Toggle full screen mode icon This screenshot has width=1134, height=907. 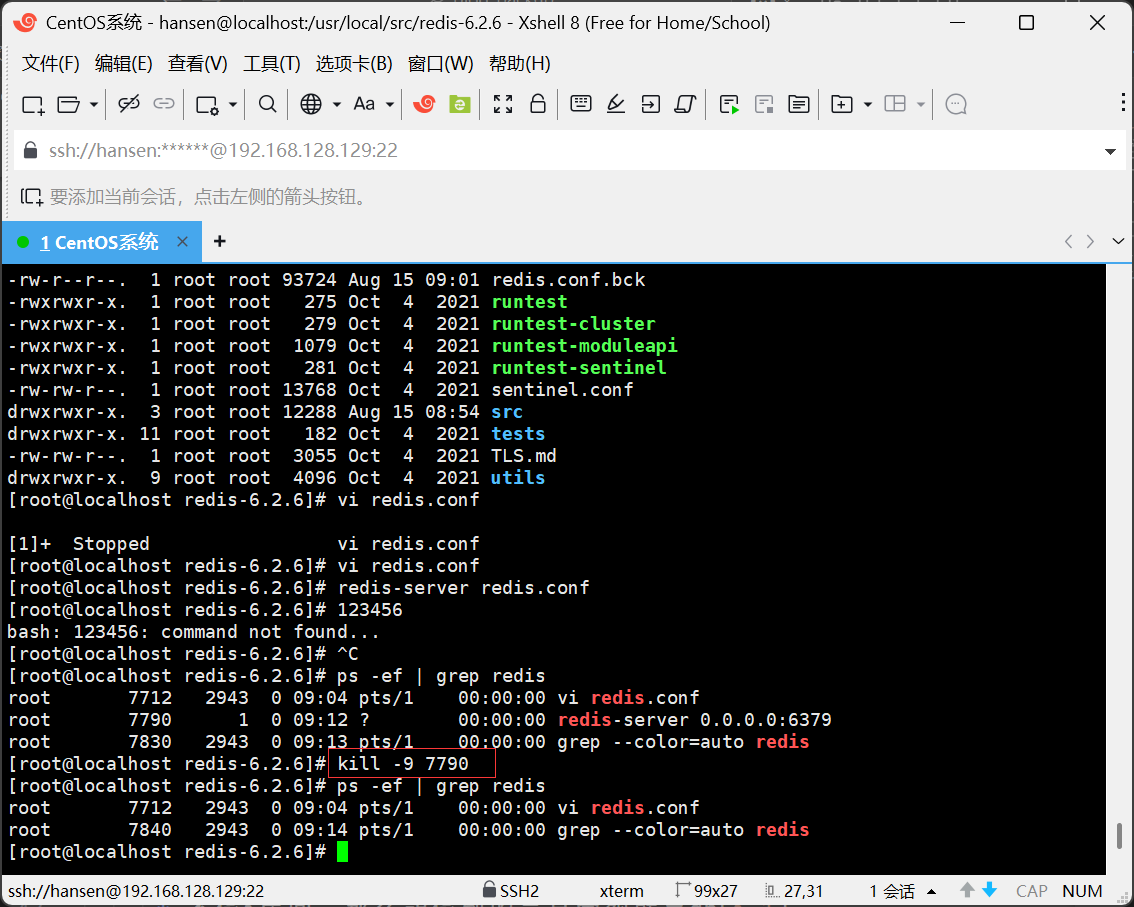[503, 104]
